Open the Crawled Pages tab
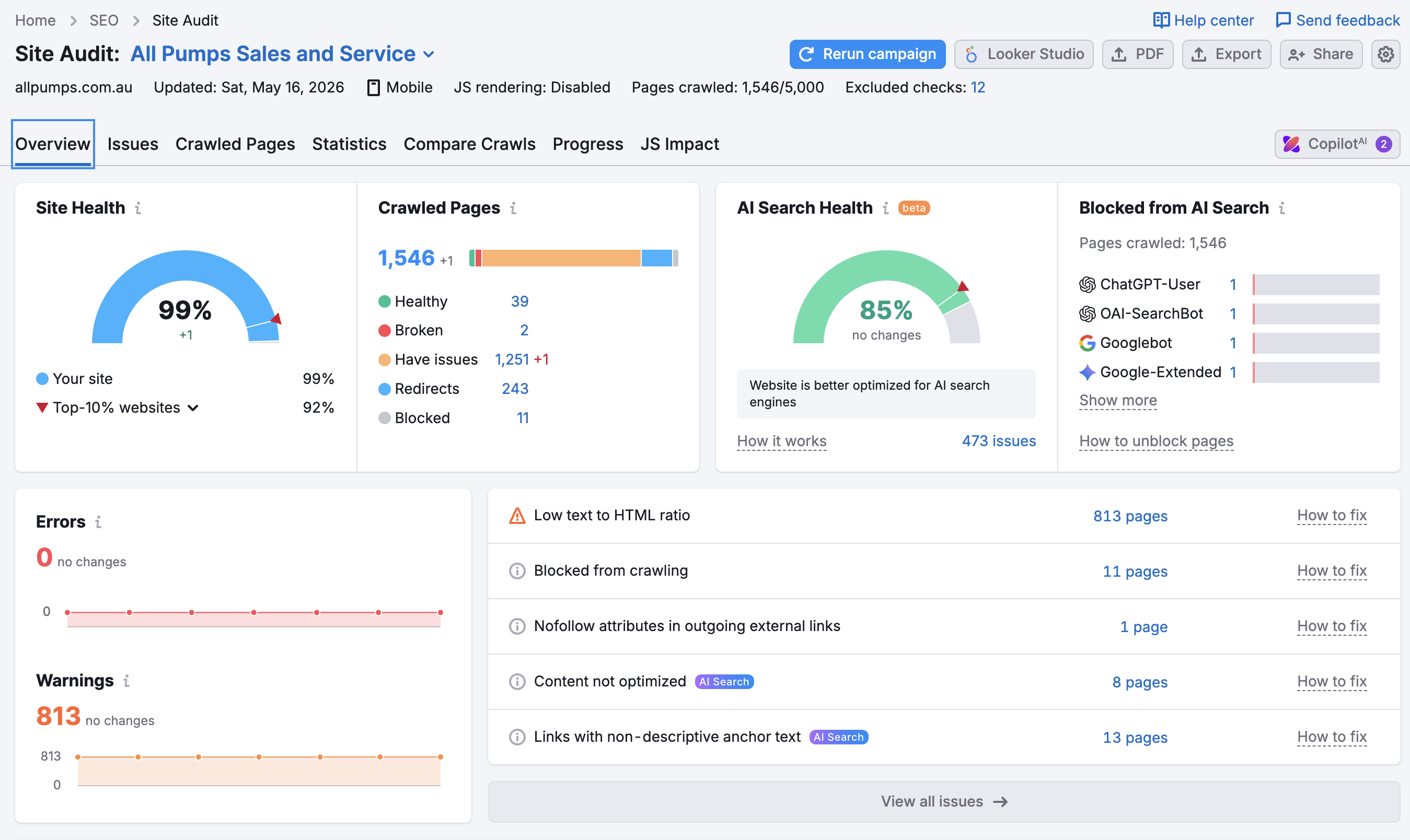 235,144
